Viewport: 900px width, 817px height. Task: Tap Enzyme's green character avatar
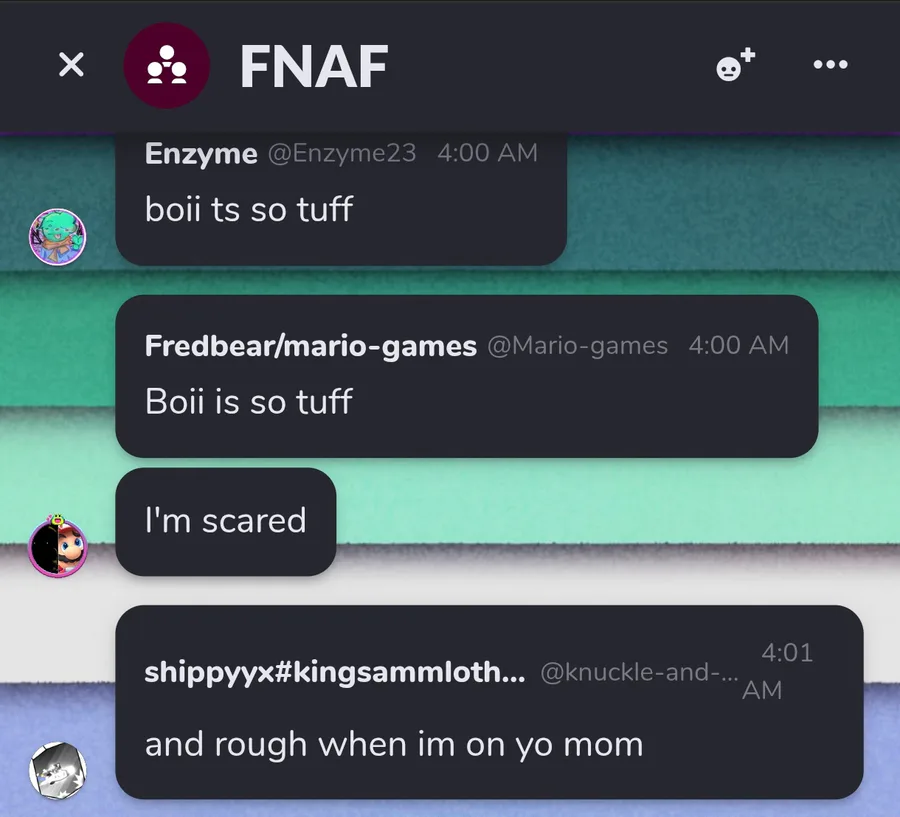pyautogui.click(x=57, y=237)
